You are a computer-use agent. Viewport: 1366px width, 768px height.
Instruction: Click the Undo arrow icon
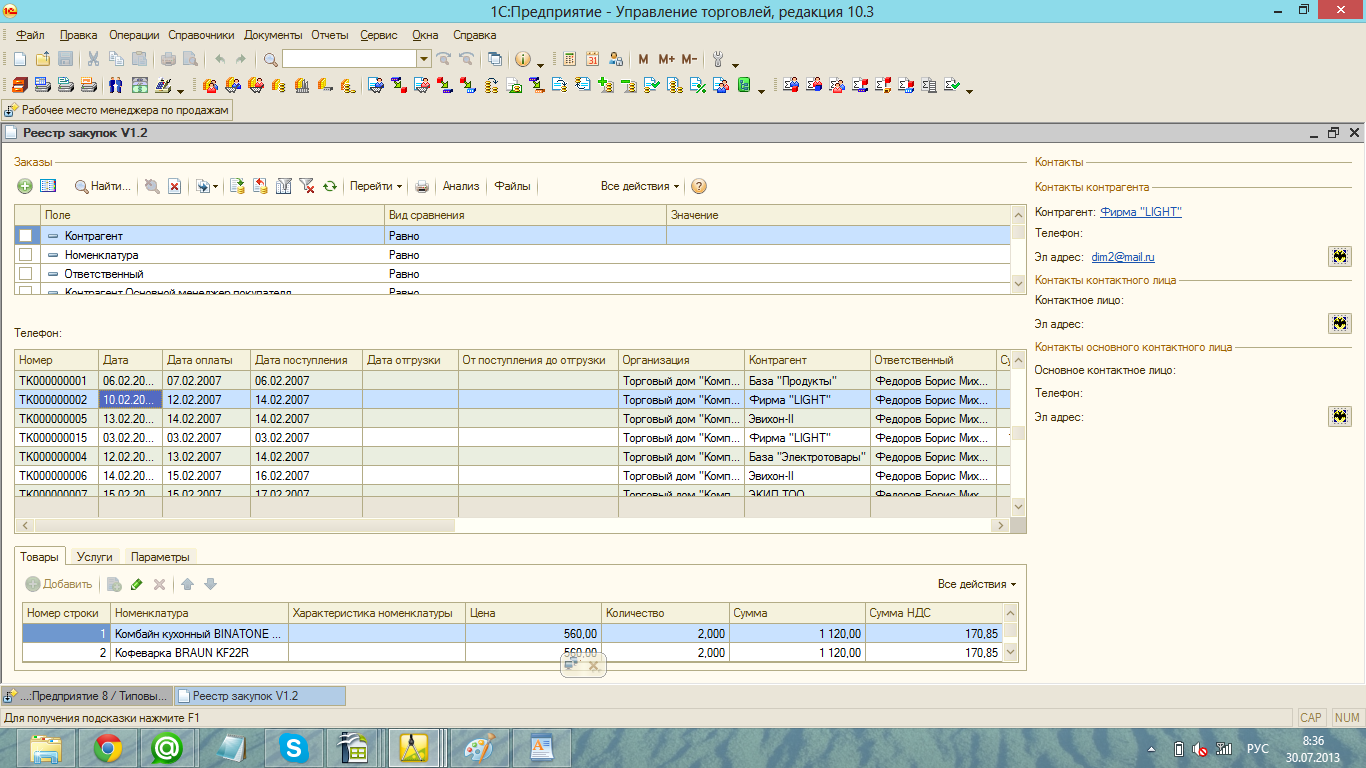pos(219,59)
